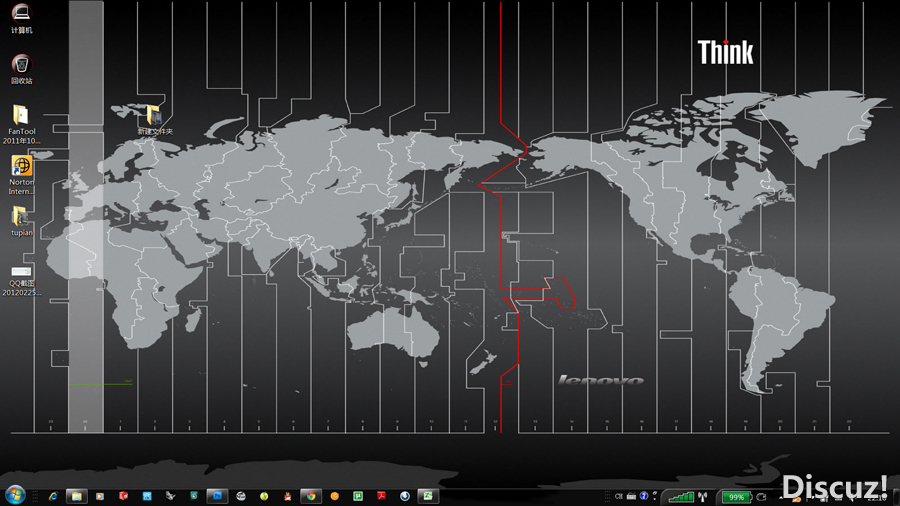
Task: Click the power plug icon beside battery
Action: [x=762, y=497]
